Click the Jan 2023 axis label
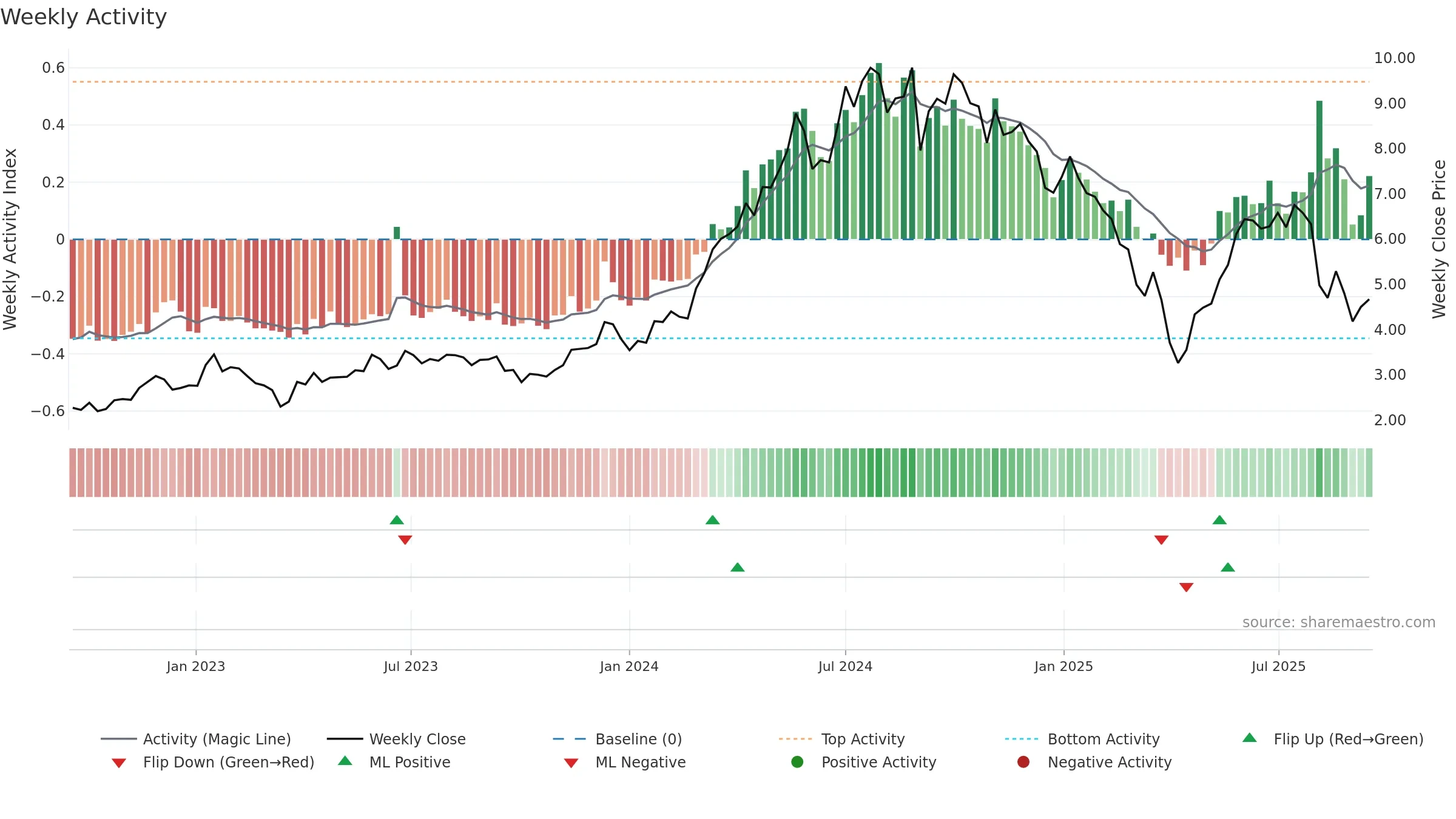Image resolution: width=1456 pixels, height=819 pixels. (196, 667)
